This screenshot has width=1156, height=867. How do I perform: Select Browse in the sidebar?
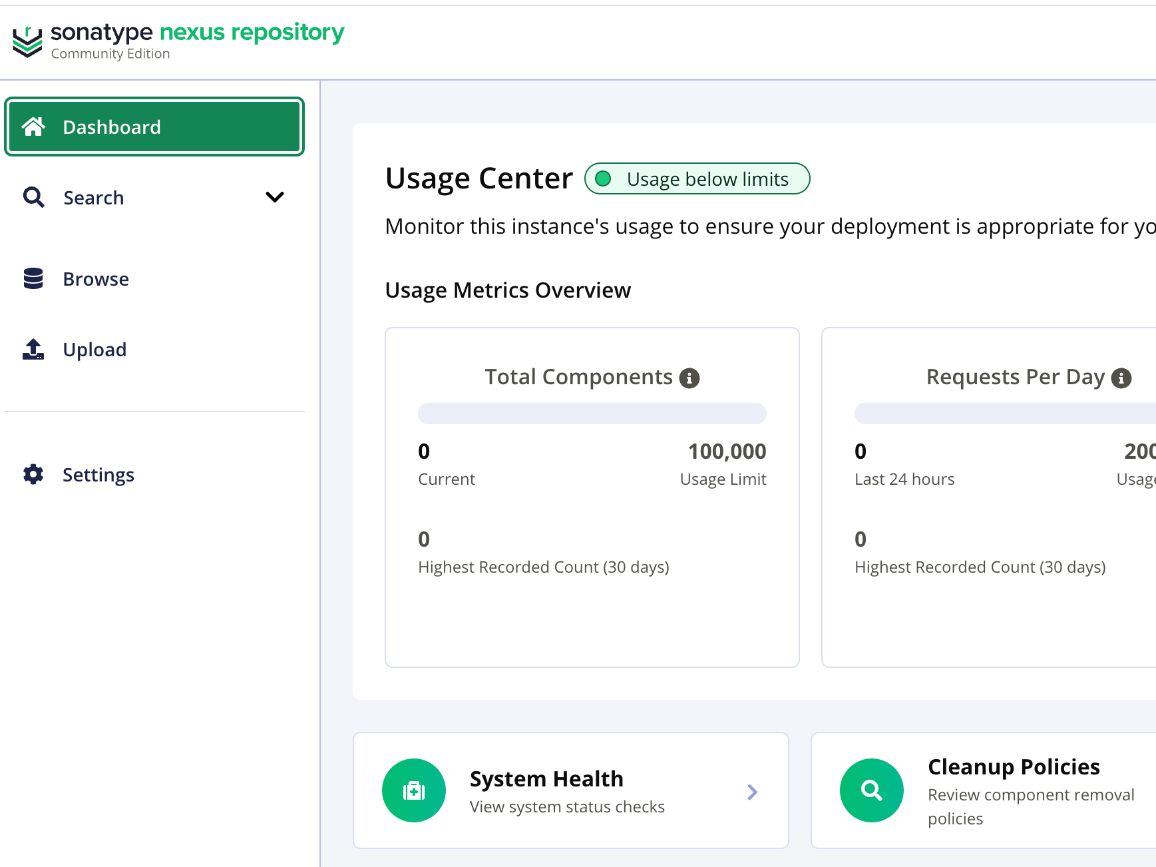[96, 279]
